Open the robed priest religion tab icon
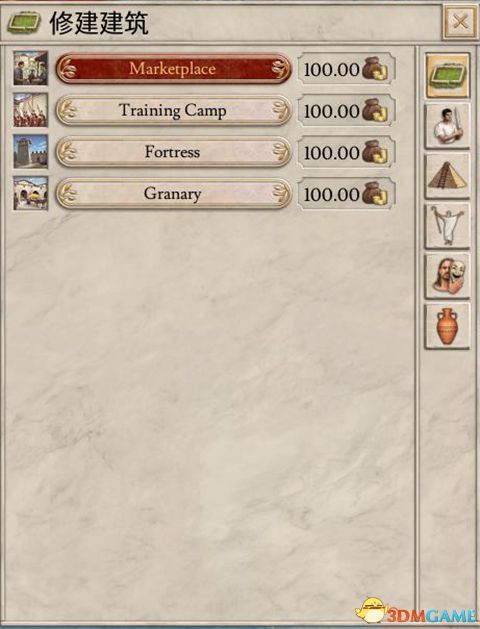Viewport: 480px width, 629px height. click(447, 226)
